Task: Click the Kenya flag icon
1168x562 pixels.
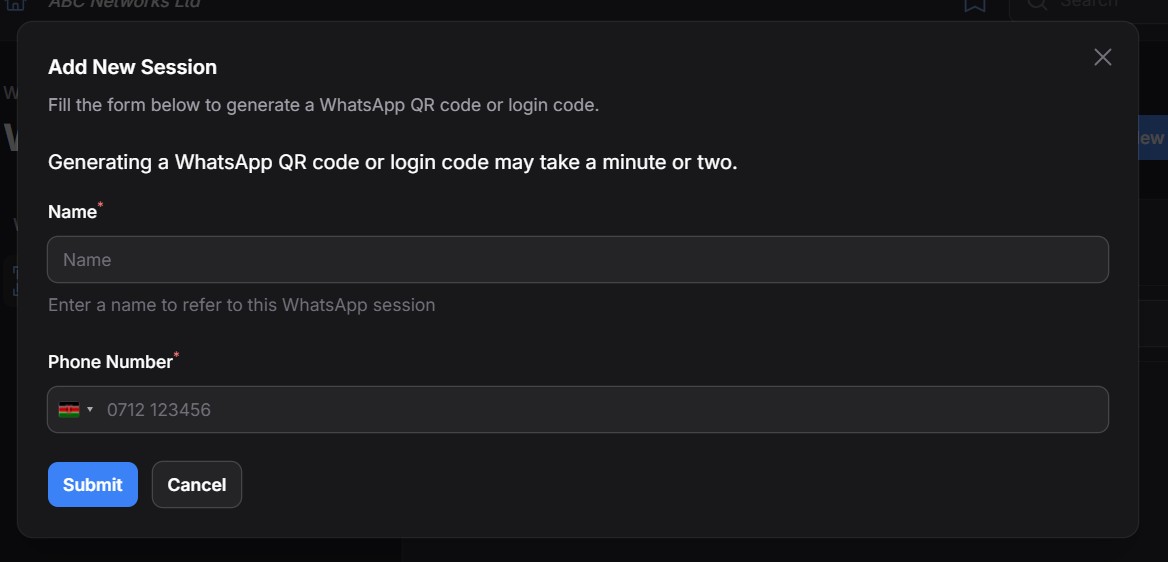Action: pos(69,410)
